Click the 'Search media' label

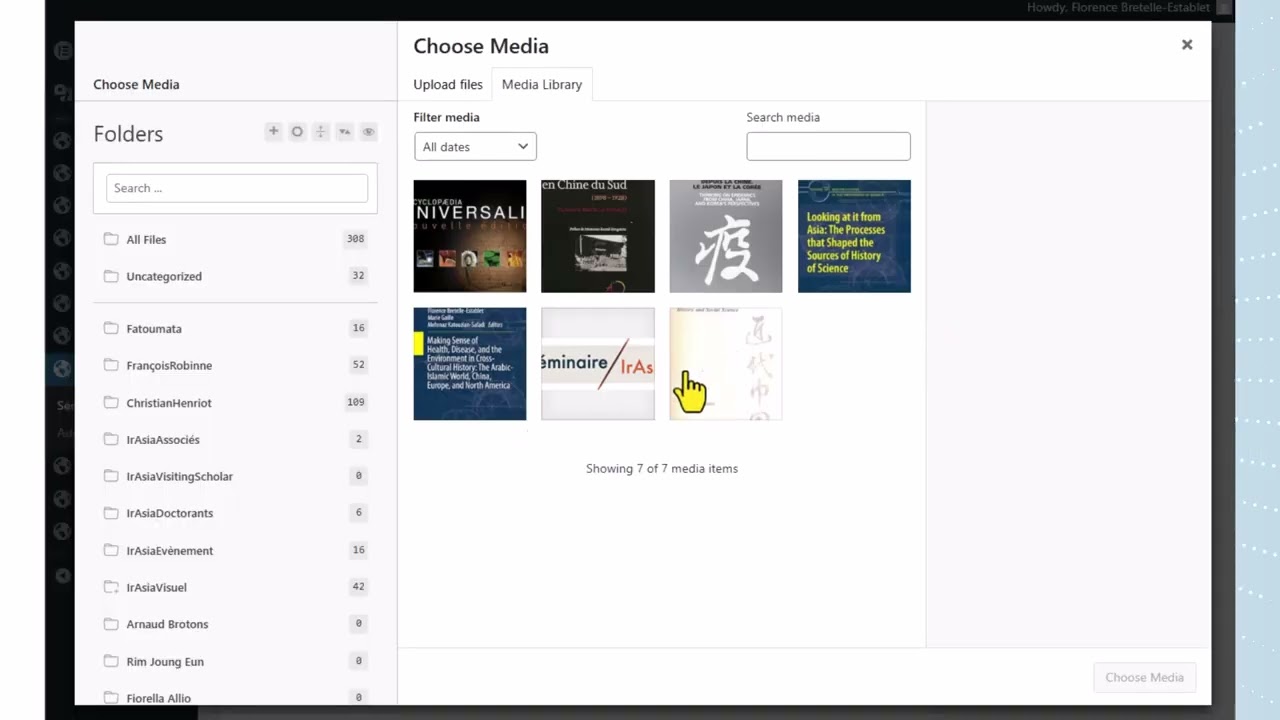(783, 118)
